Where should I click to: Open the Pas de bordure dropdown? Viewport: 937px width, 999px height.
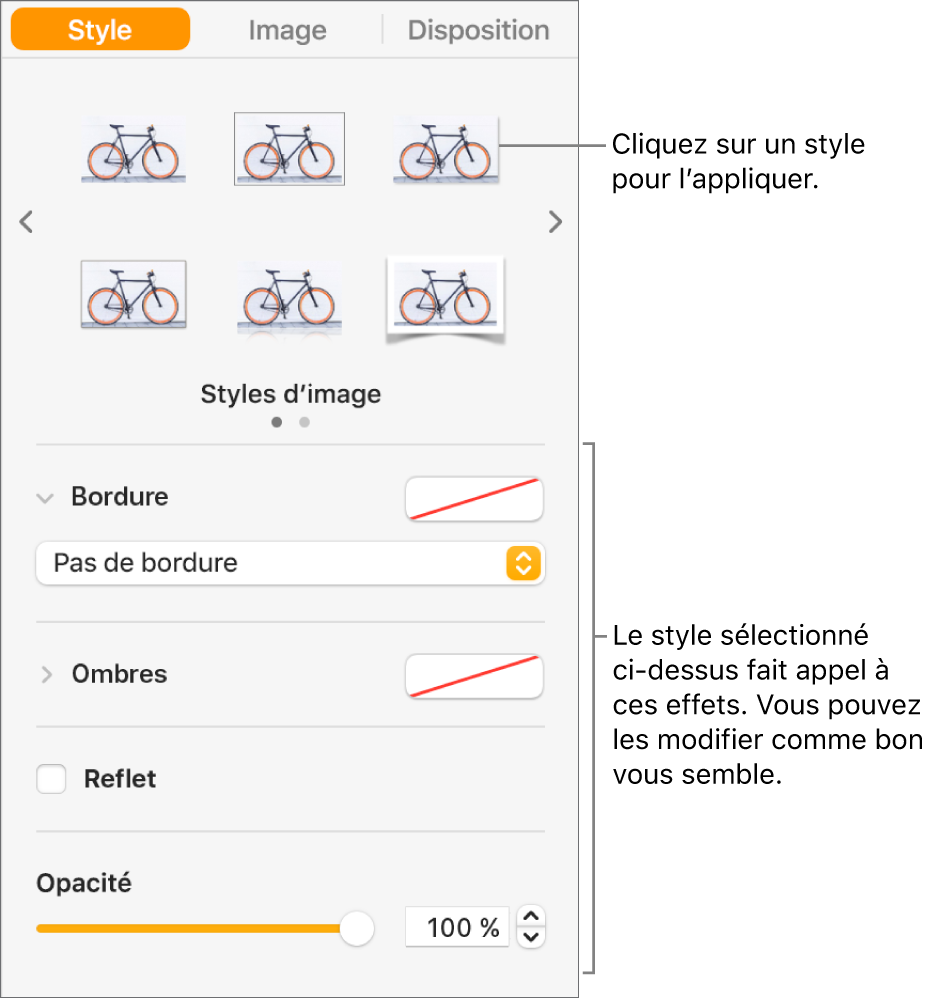click(290, 563)
